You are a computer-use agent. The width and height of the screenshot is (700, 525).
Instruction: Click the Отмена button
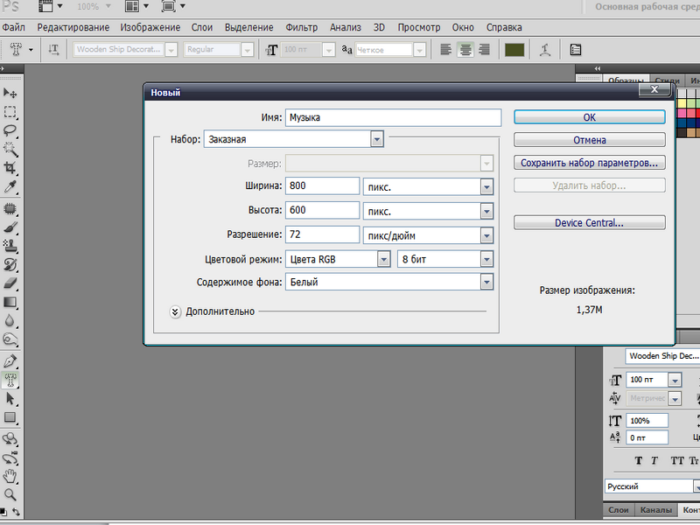click(x=589, y=140)
